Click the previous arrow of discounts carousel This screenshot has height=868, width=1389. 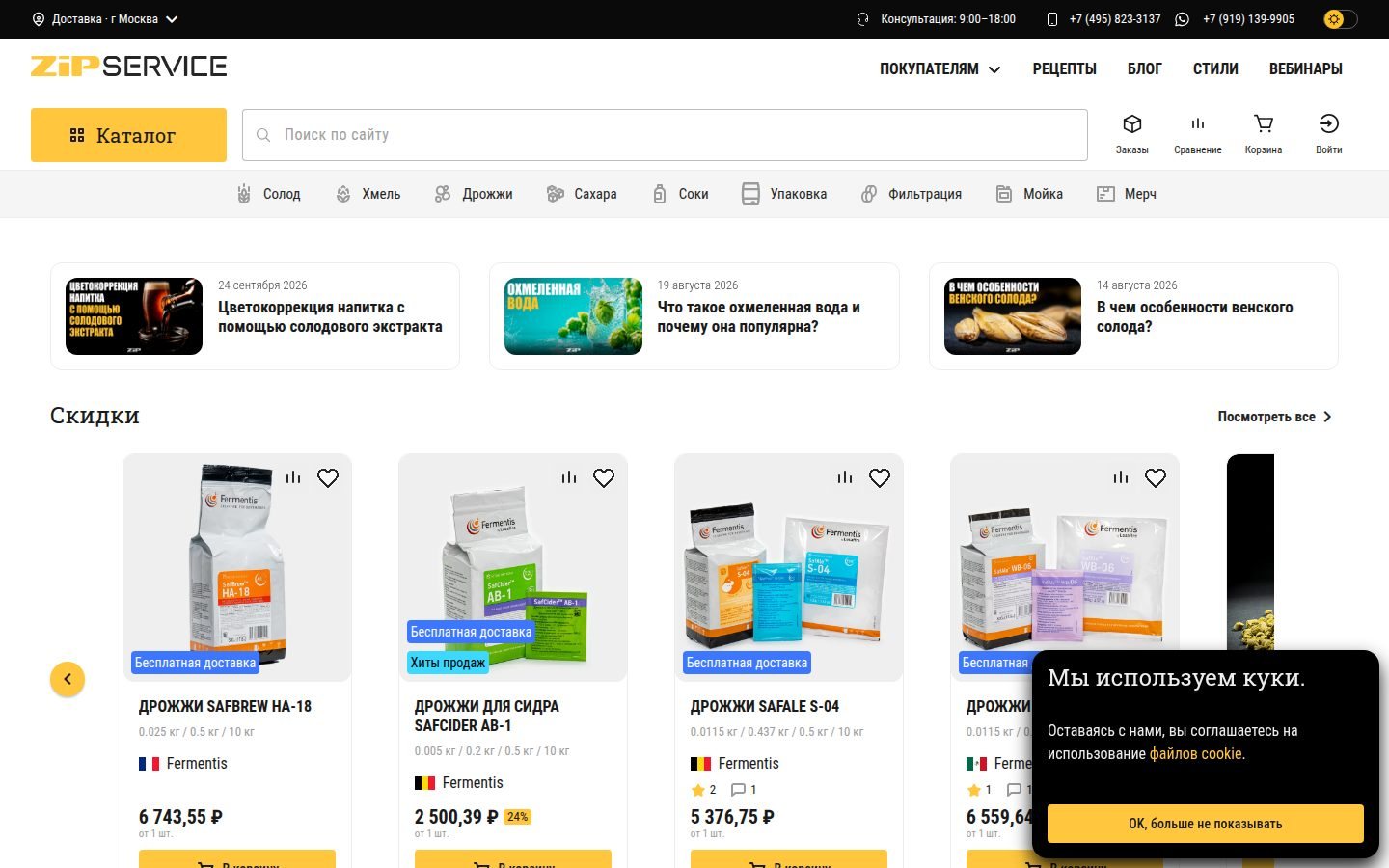point(68,679)
